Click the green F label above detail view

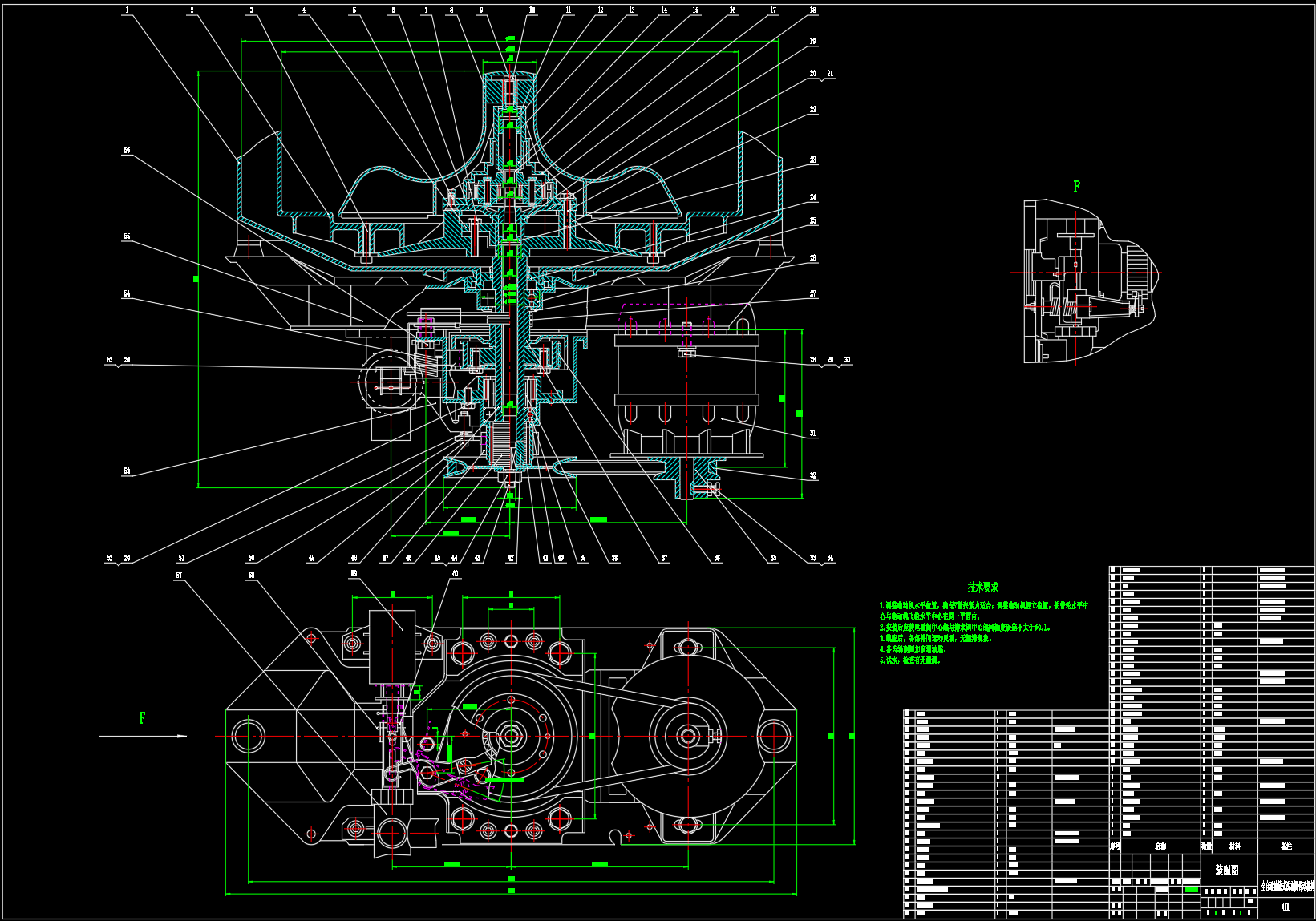point(1076,187)
